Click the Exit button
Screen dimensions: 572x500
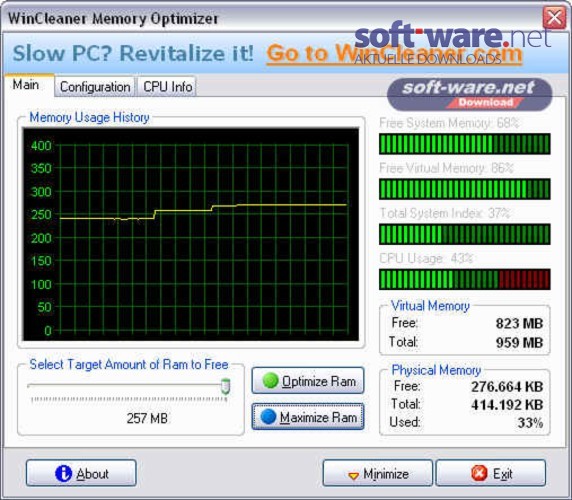(x=491, y=473)
